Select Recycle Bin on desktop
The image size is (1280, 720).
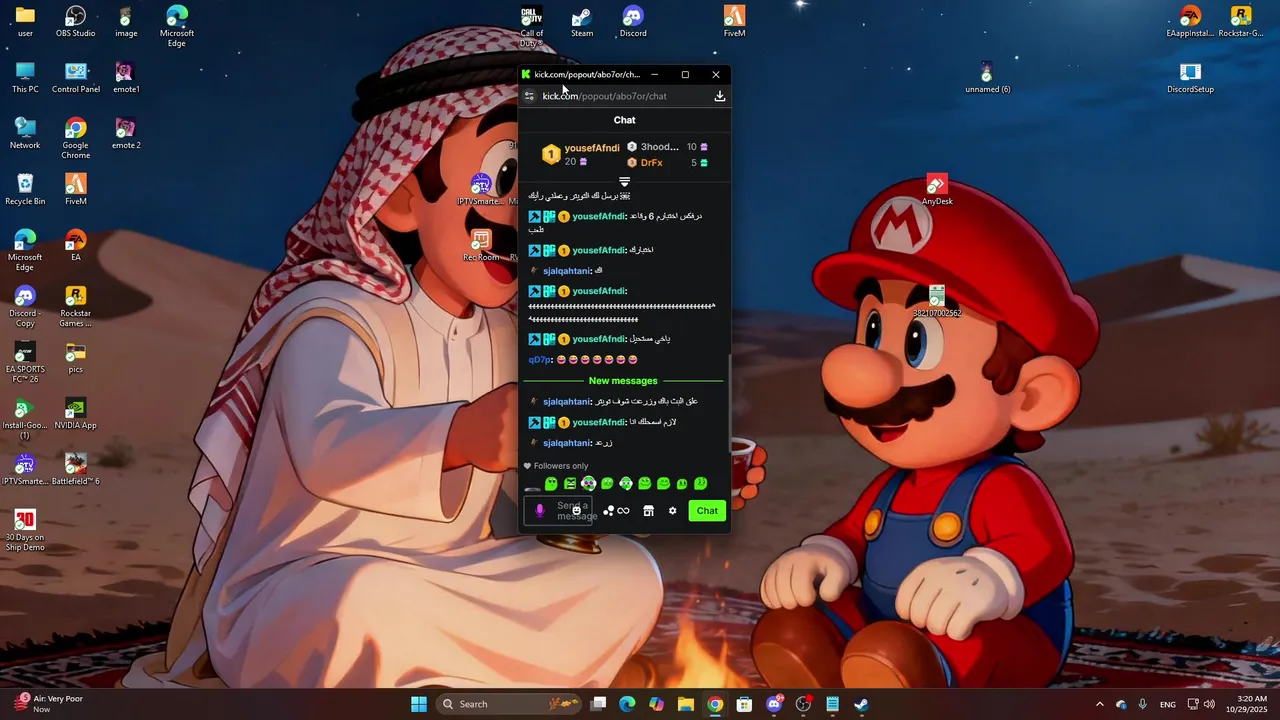click(25, 190)
